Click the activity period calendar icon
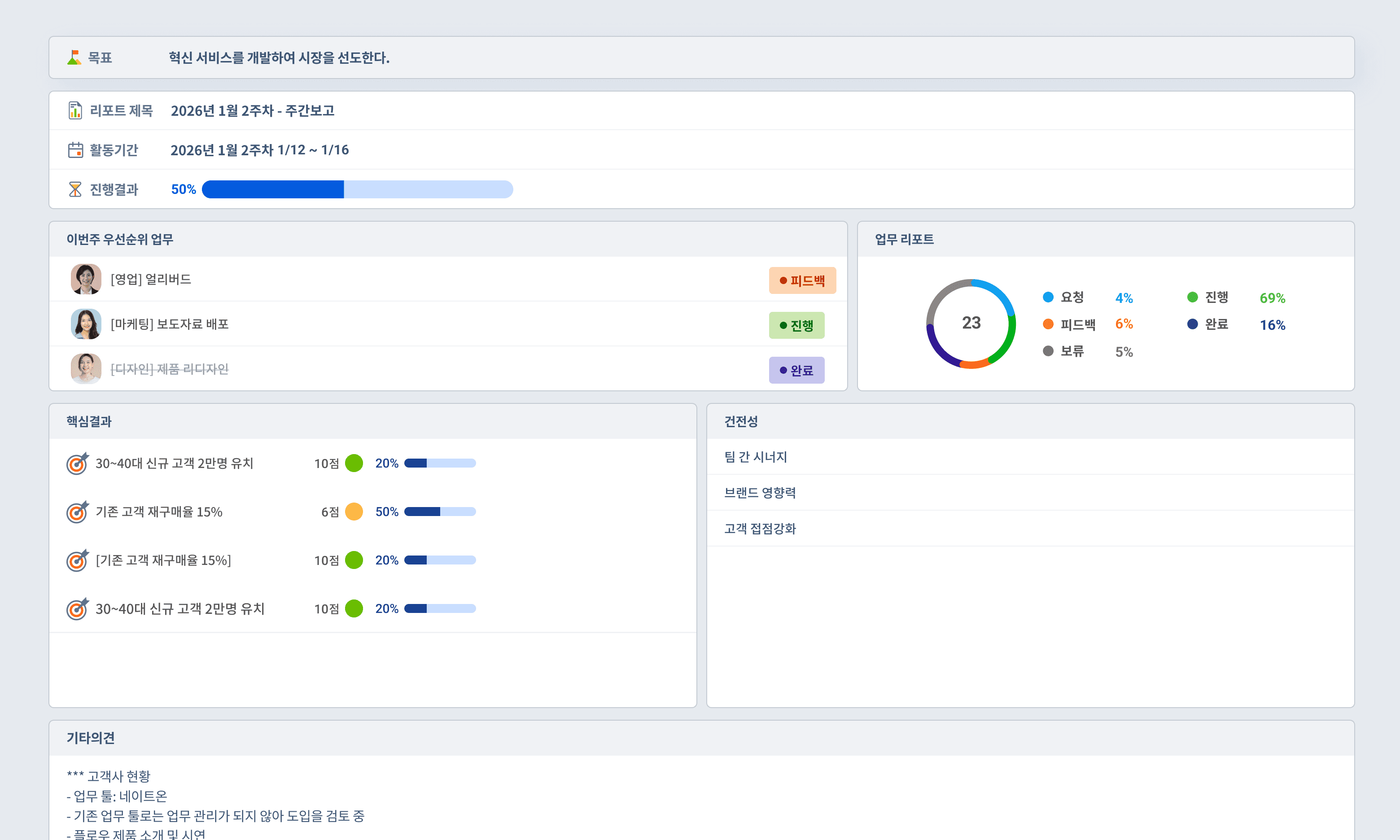 pos(75,150)
